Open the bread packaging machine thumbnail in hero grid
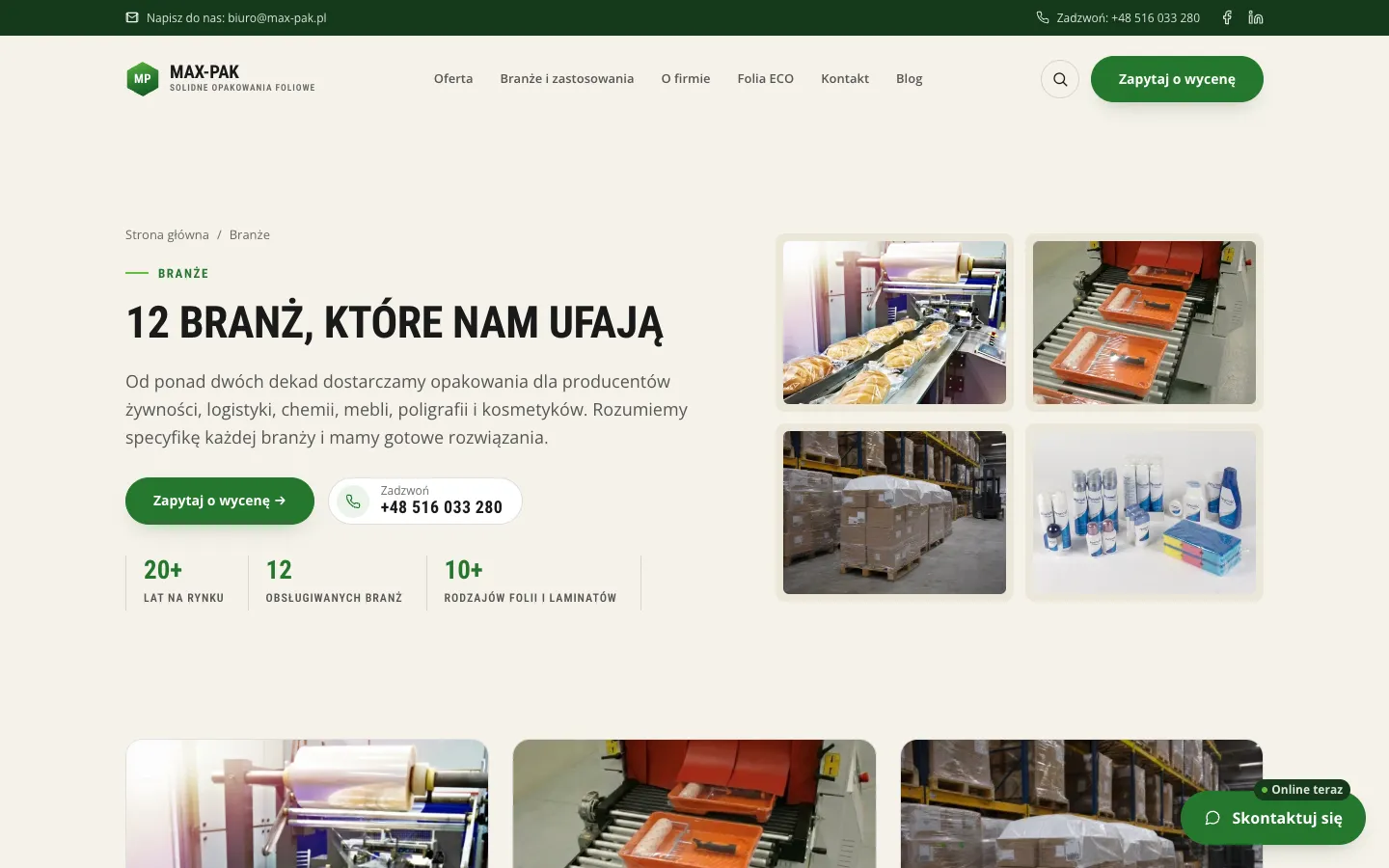The image size is (1389, 868). [894, 322]
